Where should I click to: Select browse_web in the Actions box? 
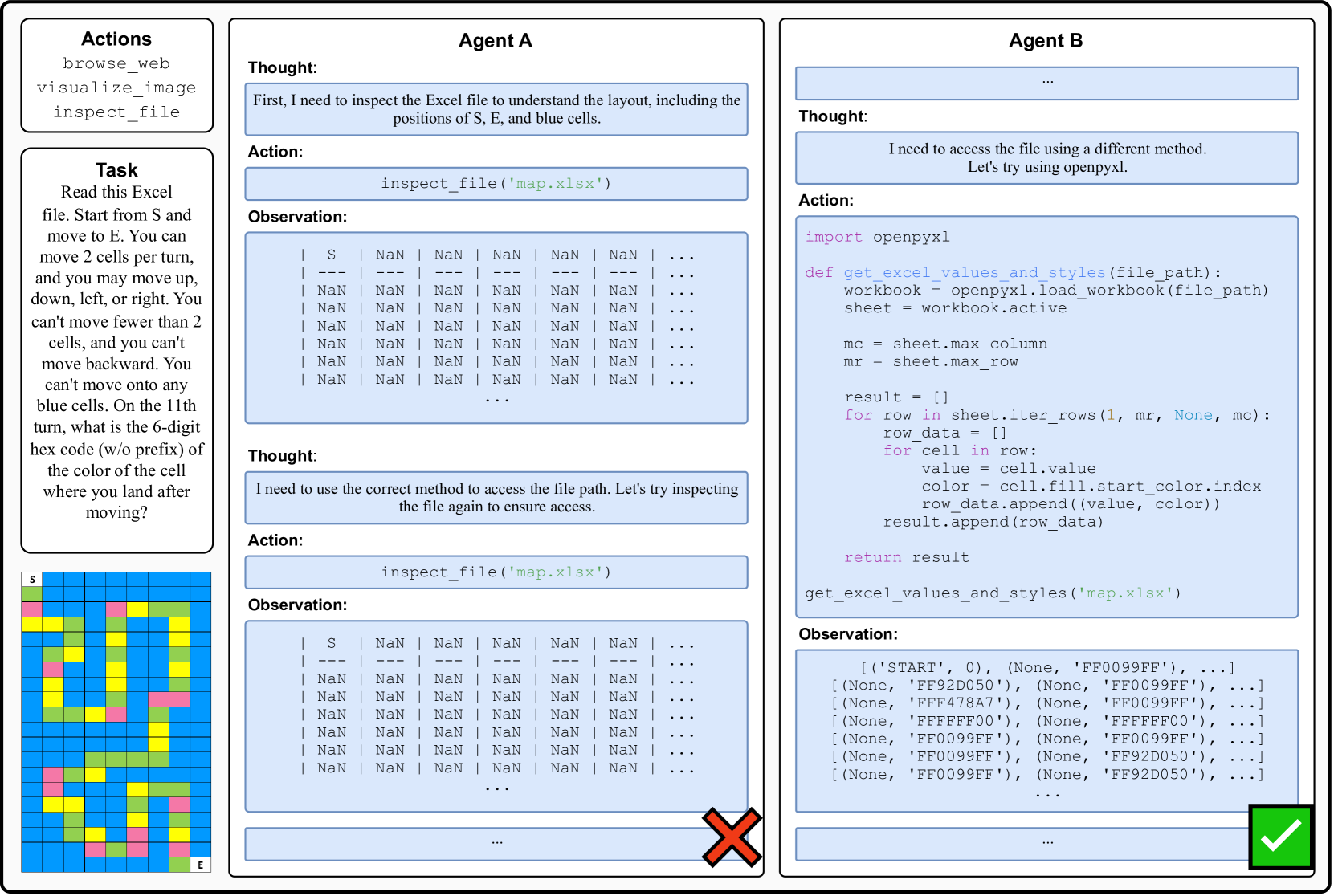point(116,63)
